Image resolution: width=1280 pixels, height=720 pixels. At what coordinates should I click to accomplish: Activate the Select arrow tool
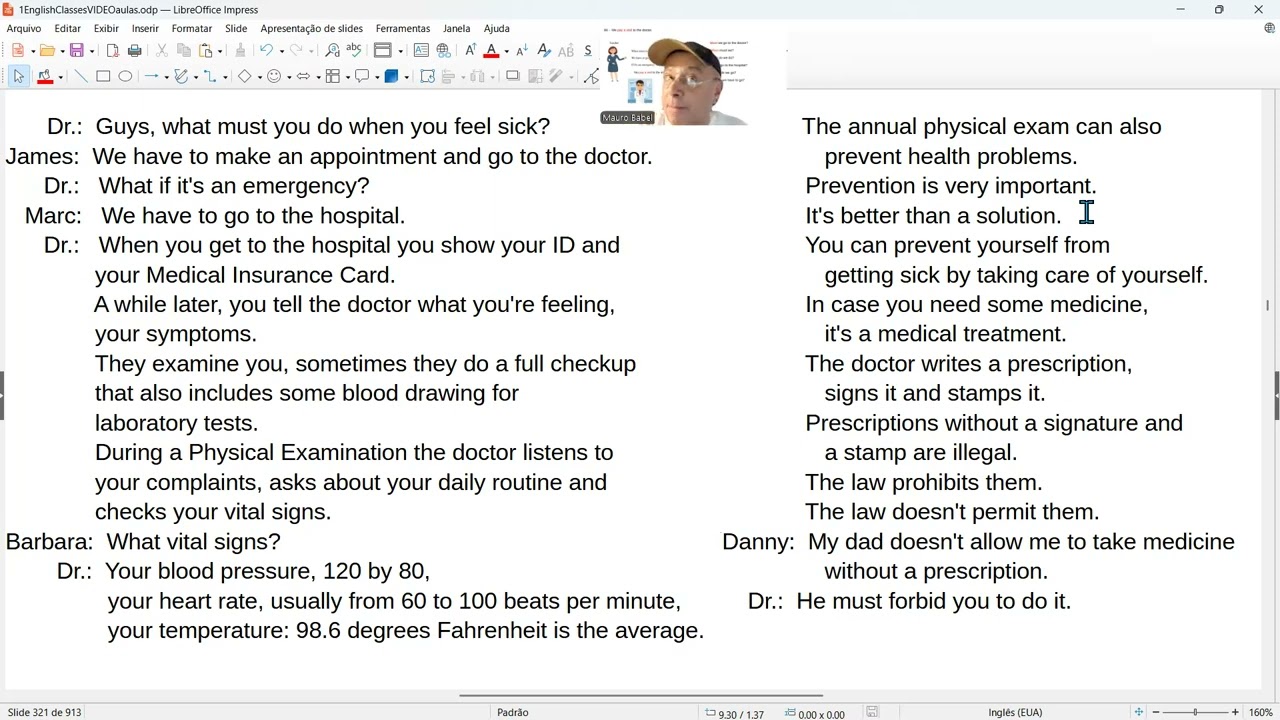click(x=18, y=76)
